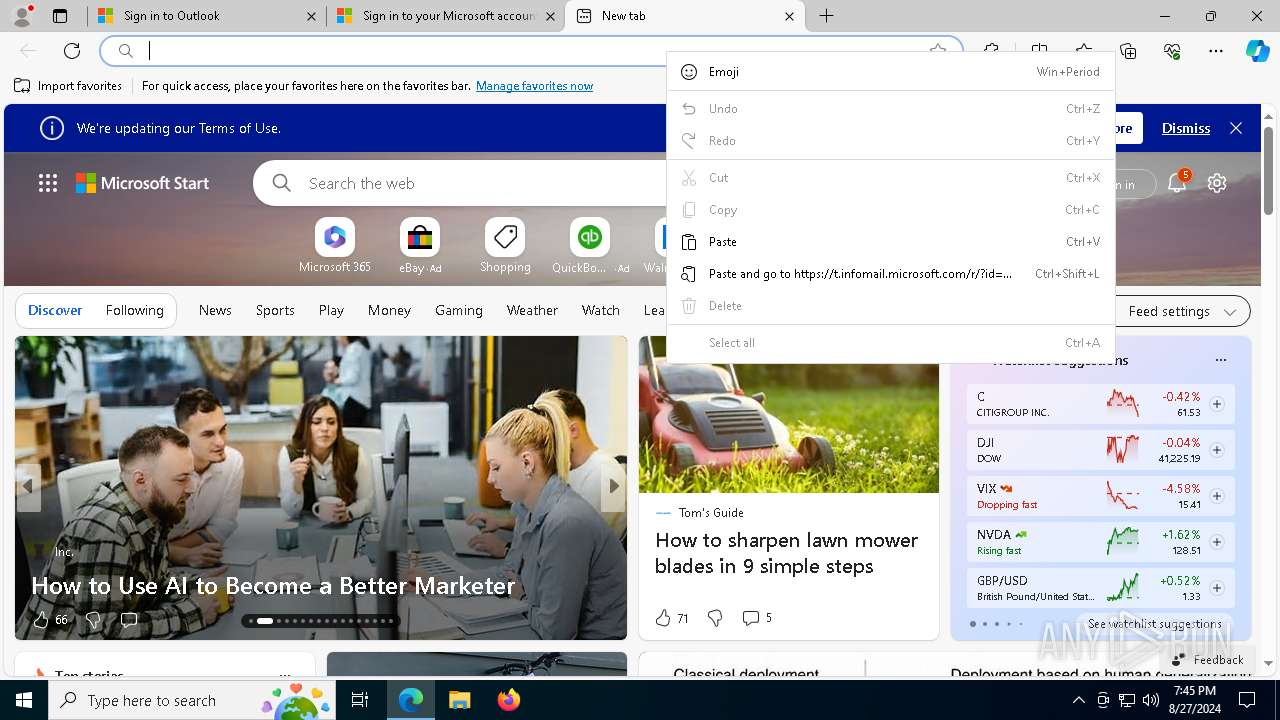Open Microsoft 365 shortcut tile

[x=334, y=247]
